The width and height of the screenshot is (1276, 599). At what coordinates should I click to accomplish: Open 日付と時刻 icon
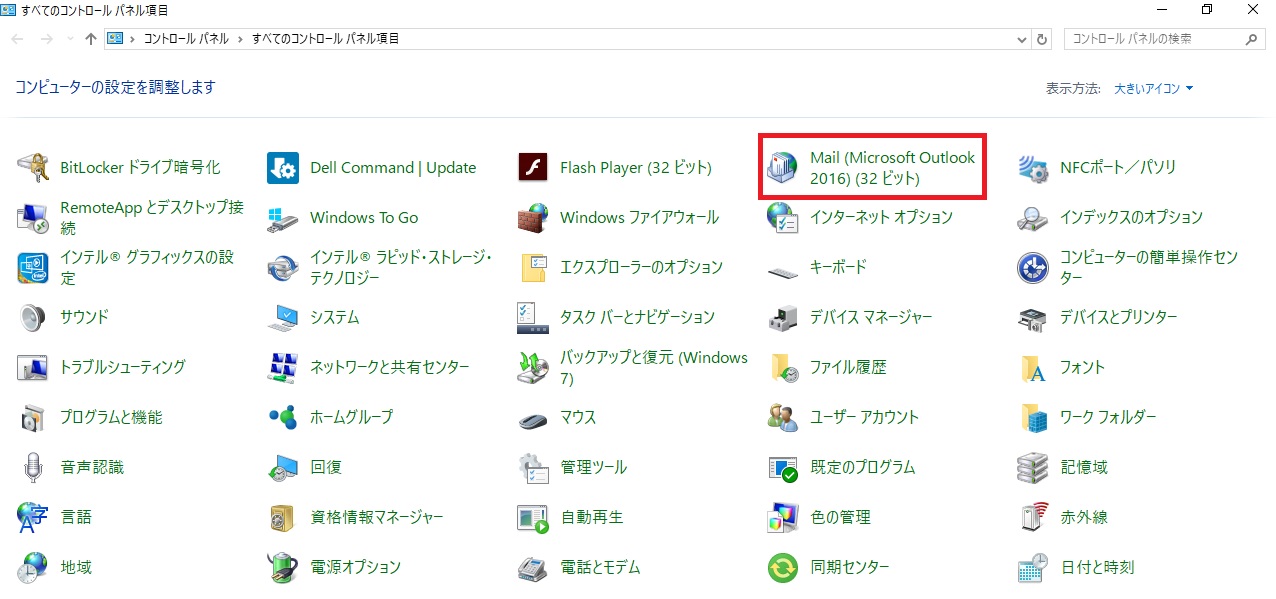point(1033,568)
